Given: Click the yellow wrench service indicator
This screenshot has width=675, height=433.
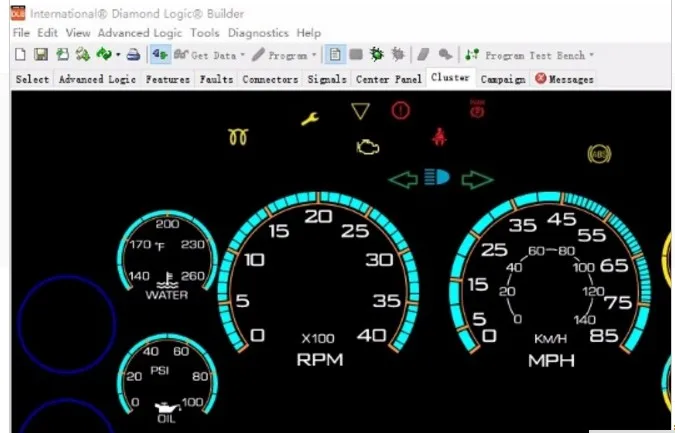Looking at the screenshot, I should 310,119.
